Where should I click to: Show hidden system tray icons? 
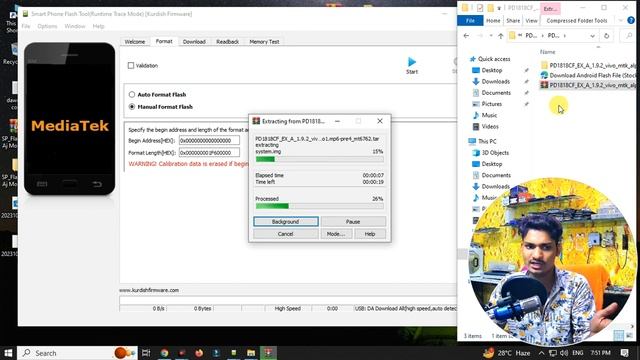(541, 353)
